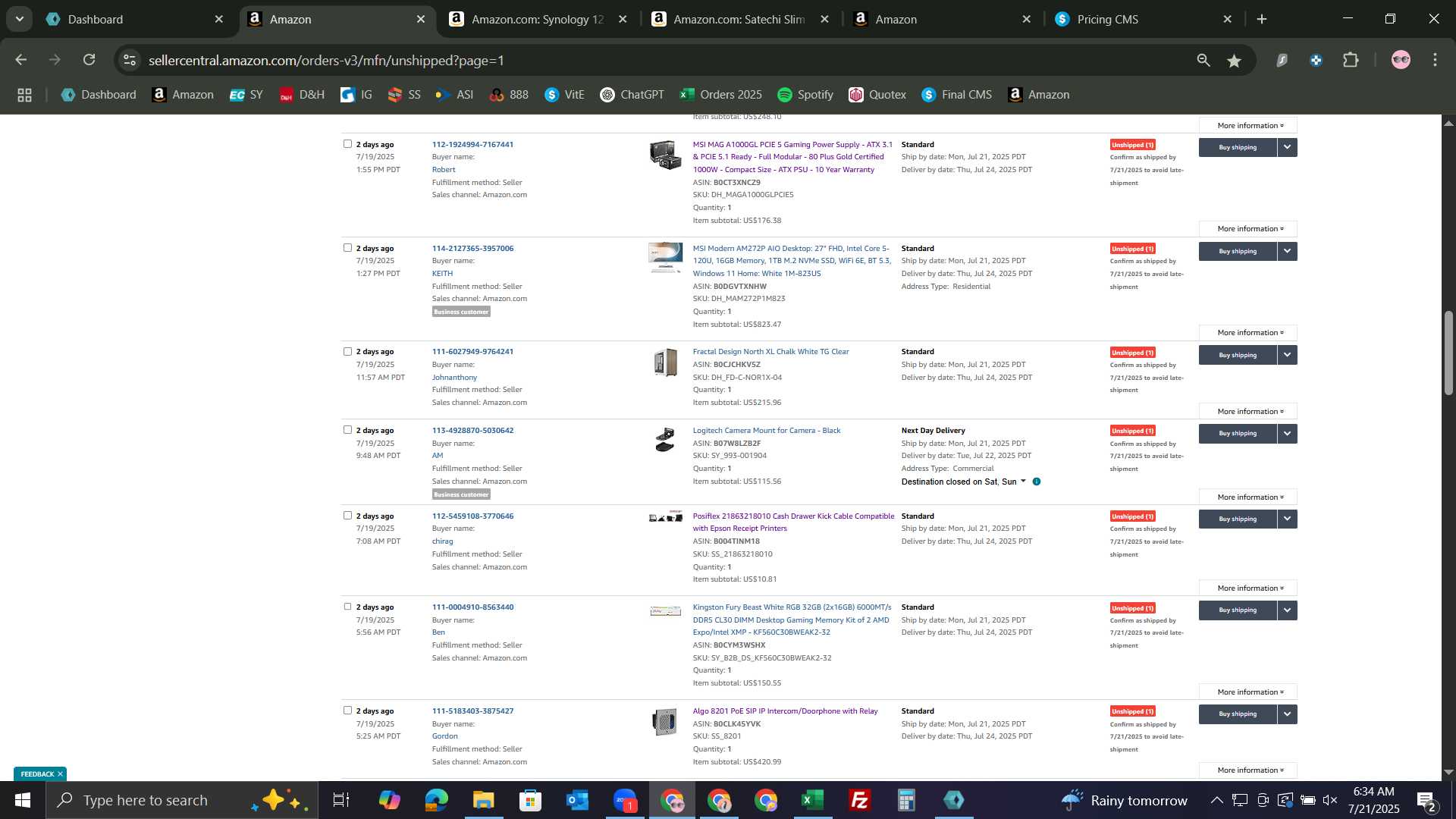Open the D&H bookmark

(302, 95)
